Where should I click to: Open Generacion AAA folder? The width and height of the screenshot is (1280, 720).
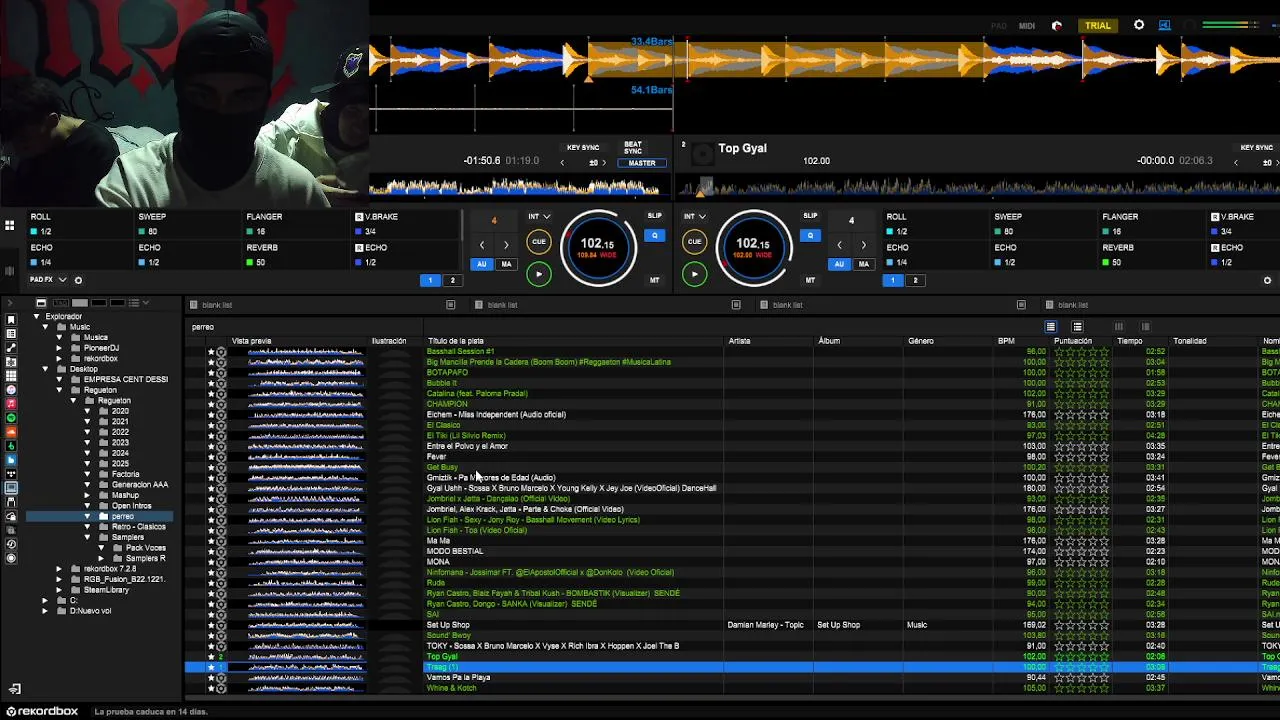point(139,485)
